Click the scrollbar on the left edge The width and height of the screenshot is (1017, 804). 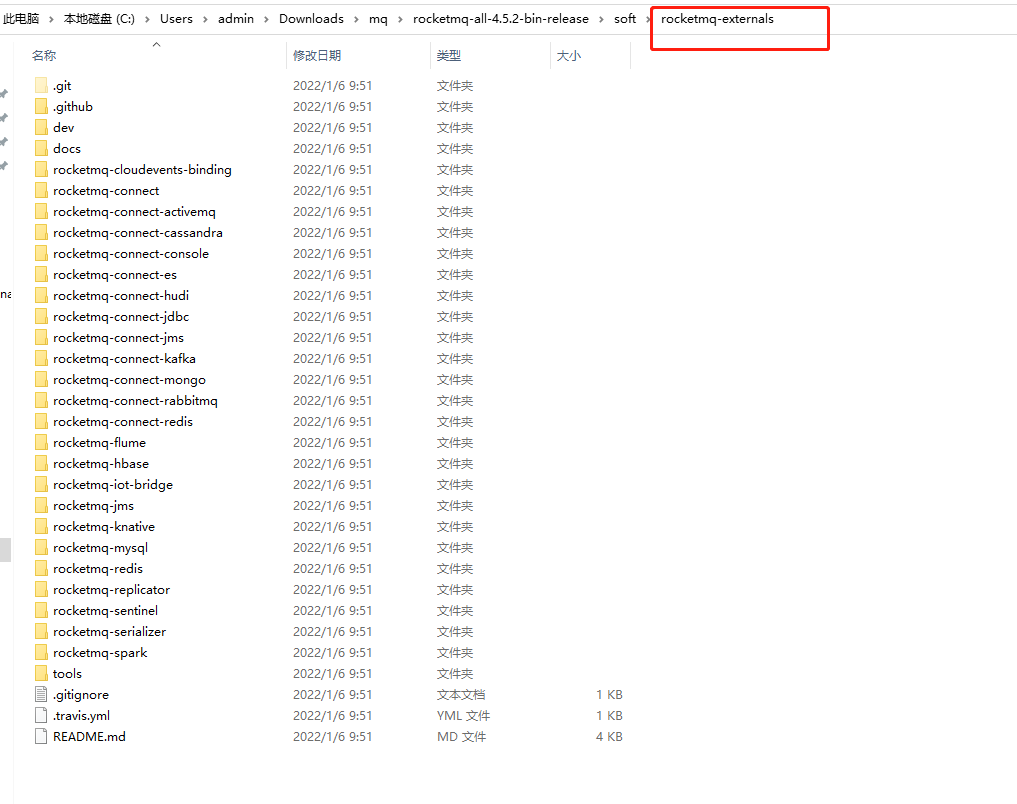click(4, 549)
